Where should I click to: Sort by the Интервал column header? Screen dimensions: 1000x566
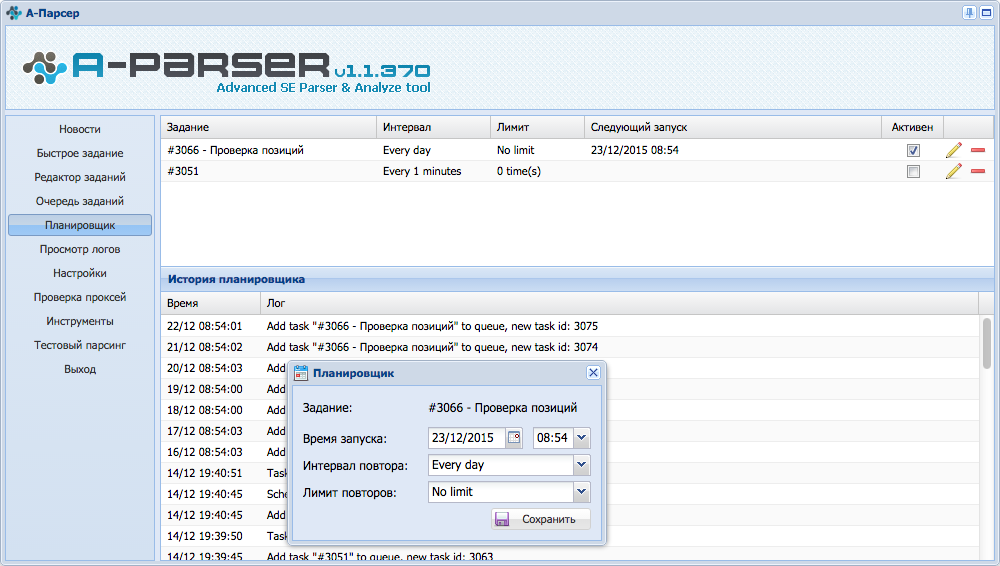pyautogui.click(x=434, y=127)
